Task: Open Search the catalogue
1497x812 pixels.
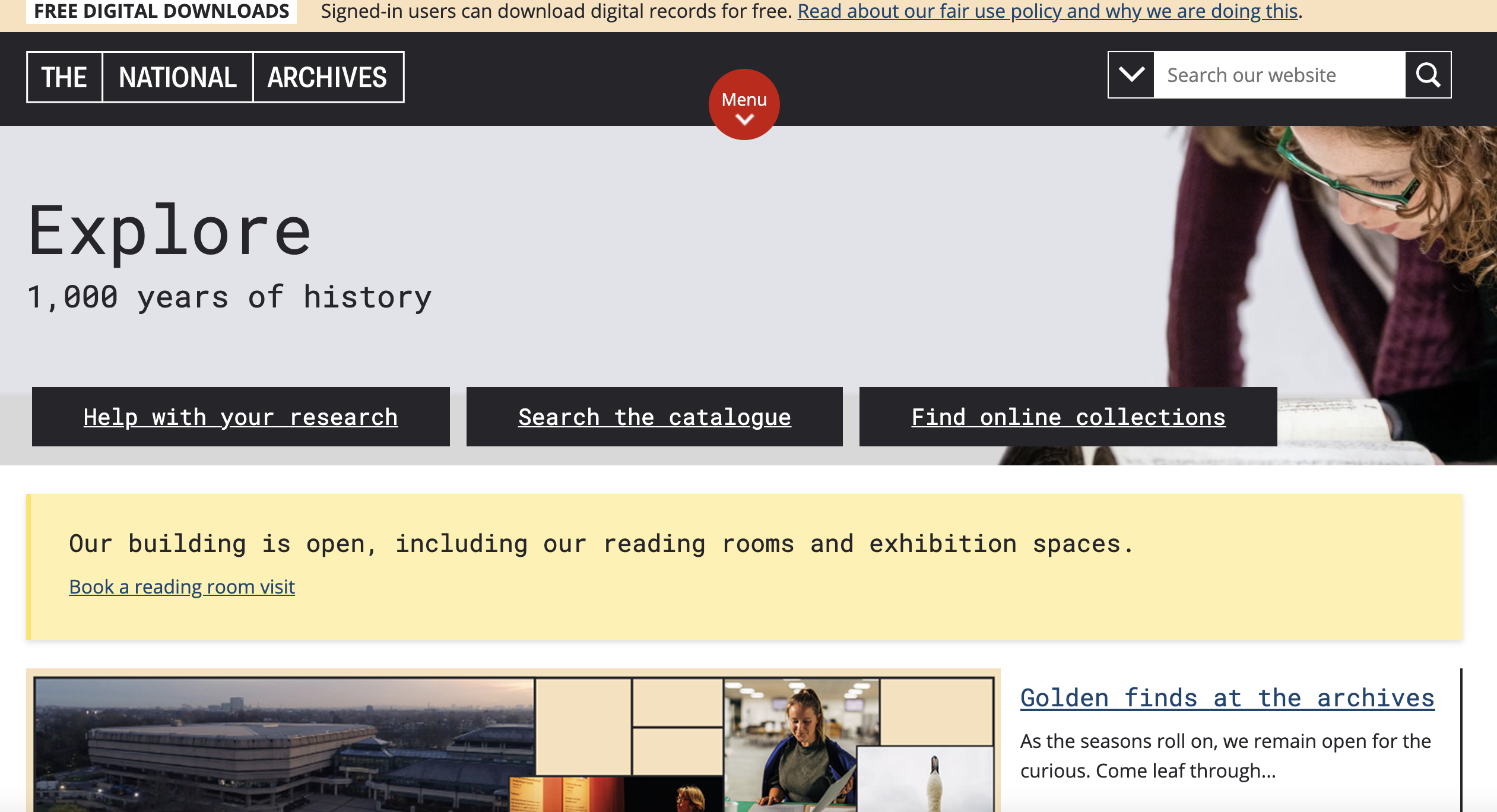Action: click(x=654, y=416)
